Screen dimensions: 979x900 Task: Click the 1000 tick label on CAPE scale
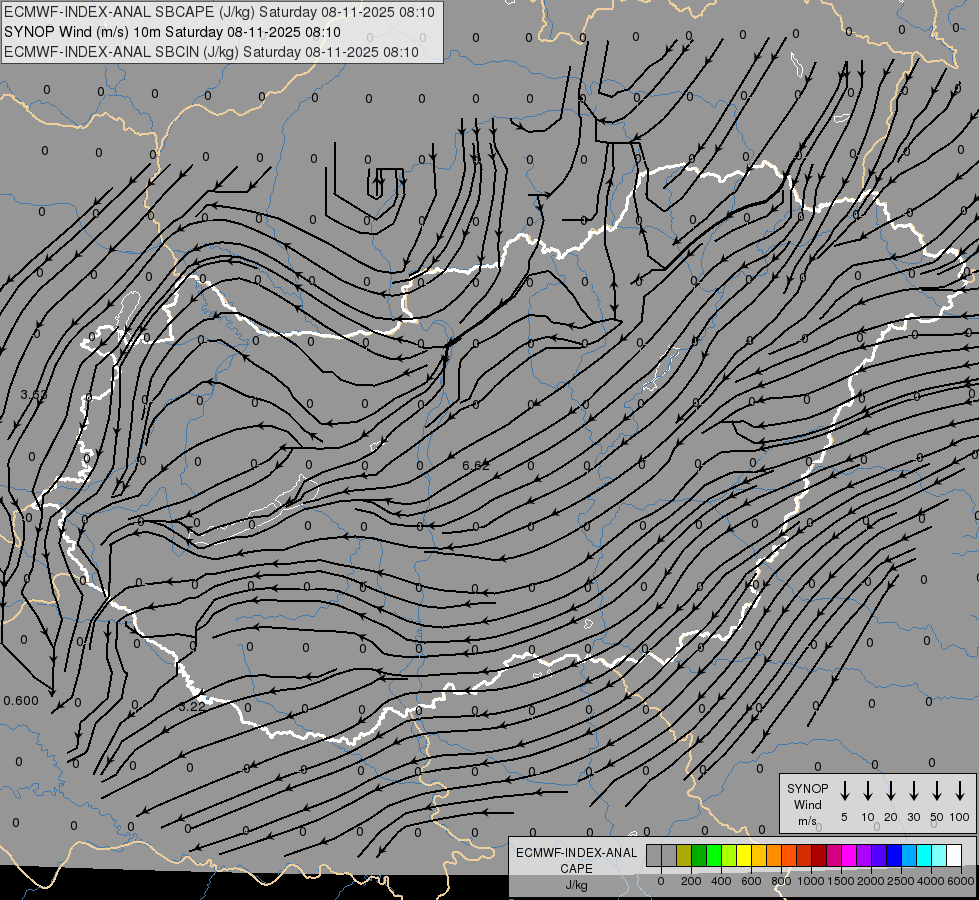[810, 881]
